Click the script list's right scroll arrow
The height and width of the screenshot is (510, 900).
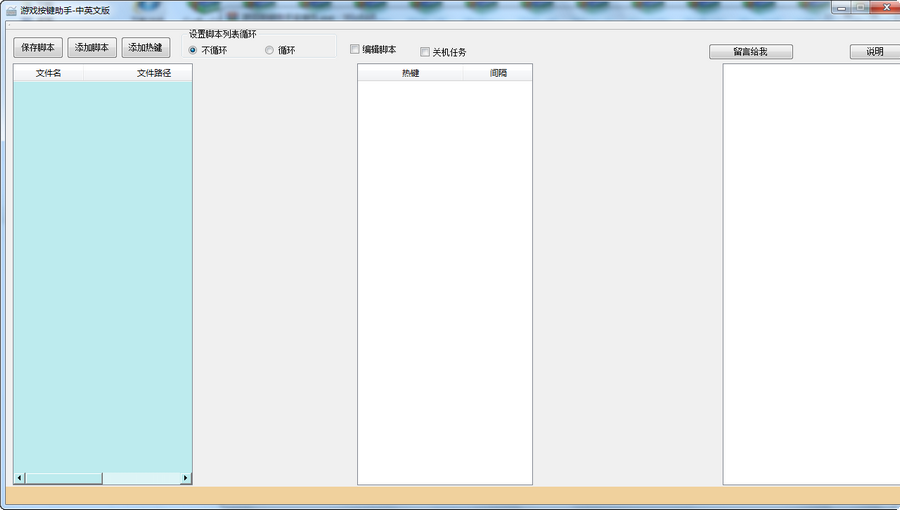click(185, 478)
